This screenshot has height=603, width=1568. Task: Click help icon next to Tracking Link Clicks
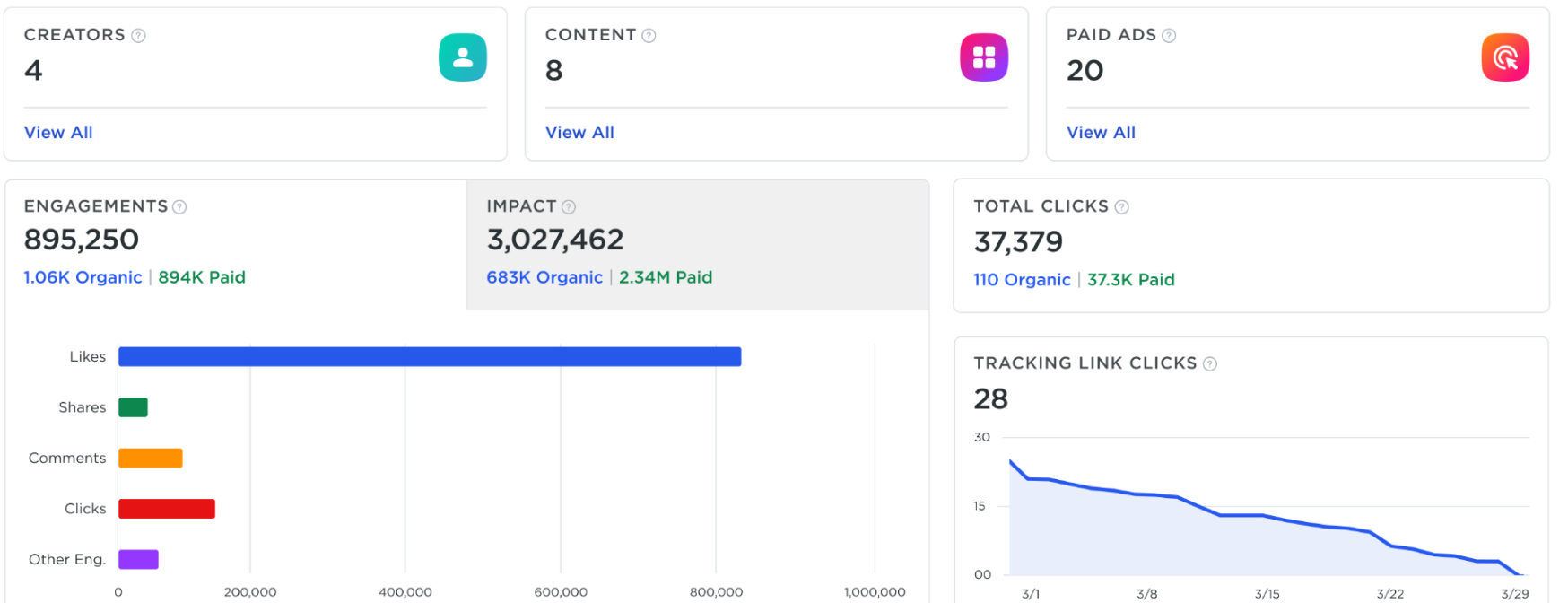tap(1209, 364)
